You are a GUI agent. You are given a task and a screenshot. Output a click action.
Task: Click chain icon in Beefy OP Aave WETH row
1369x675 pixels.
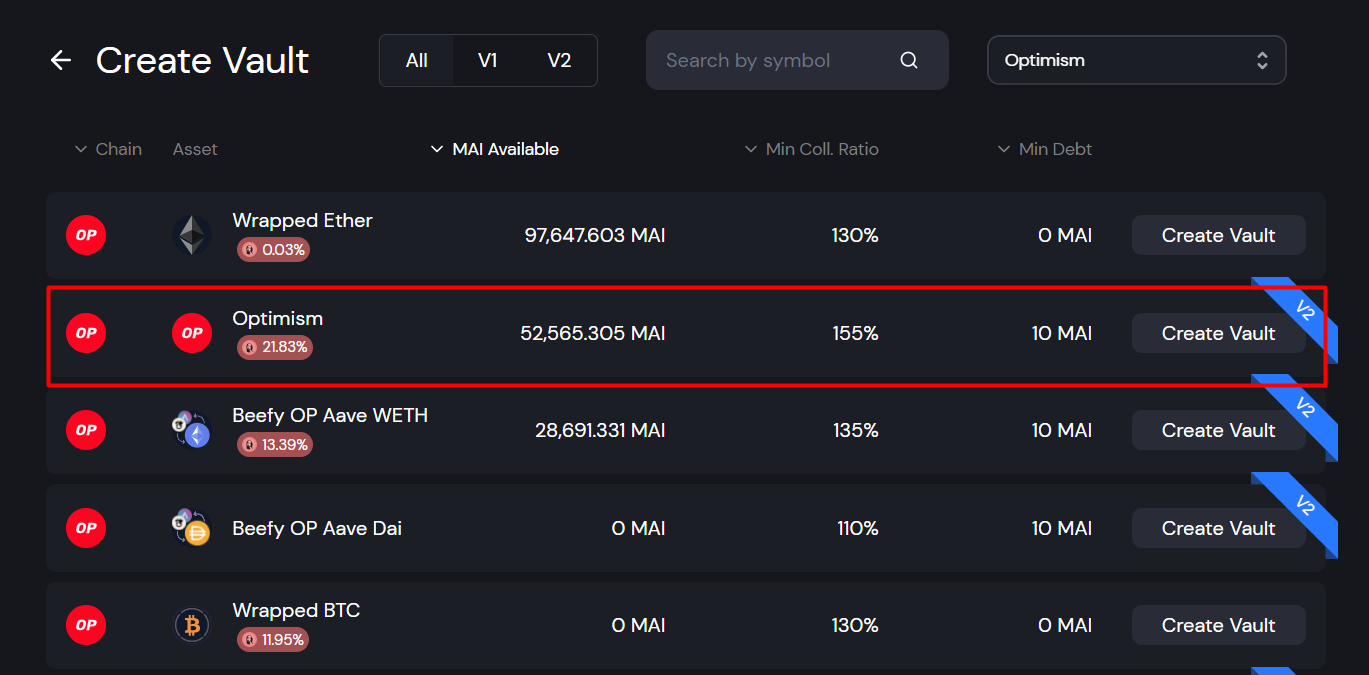pos(86,430)
